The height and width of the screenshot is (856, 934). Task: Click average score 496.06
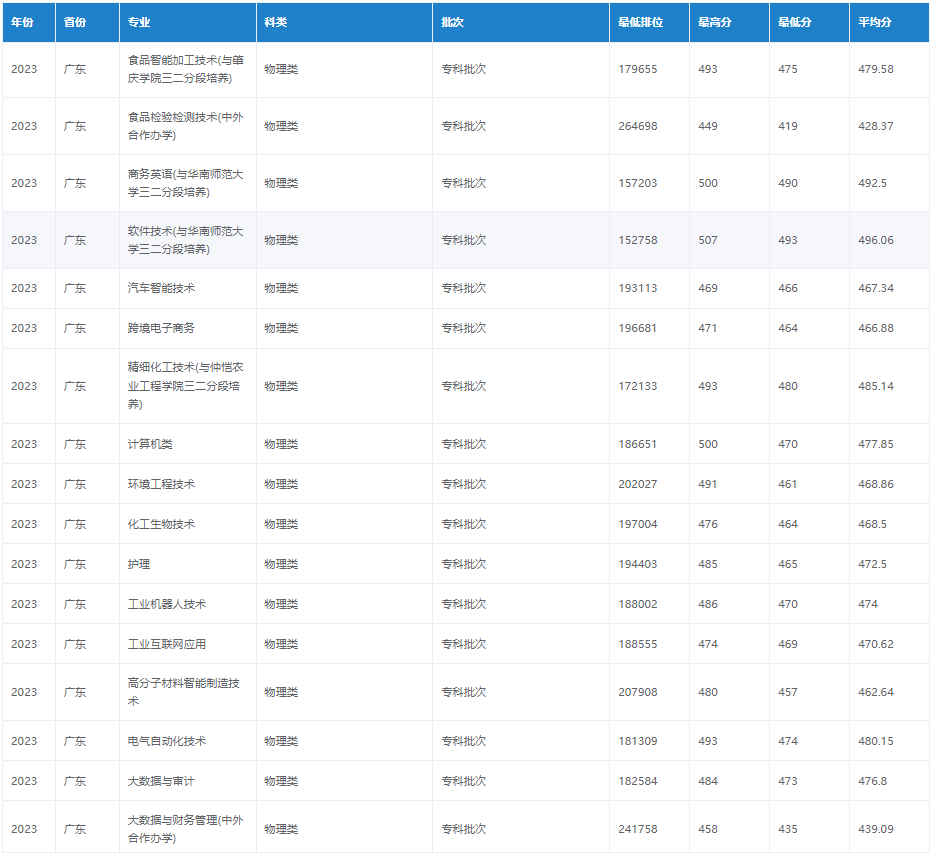(x=876, y=240)
